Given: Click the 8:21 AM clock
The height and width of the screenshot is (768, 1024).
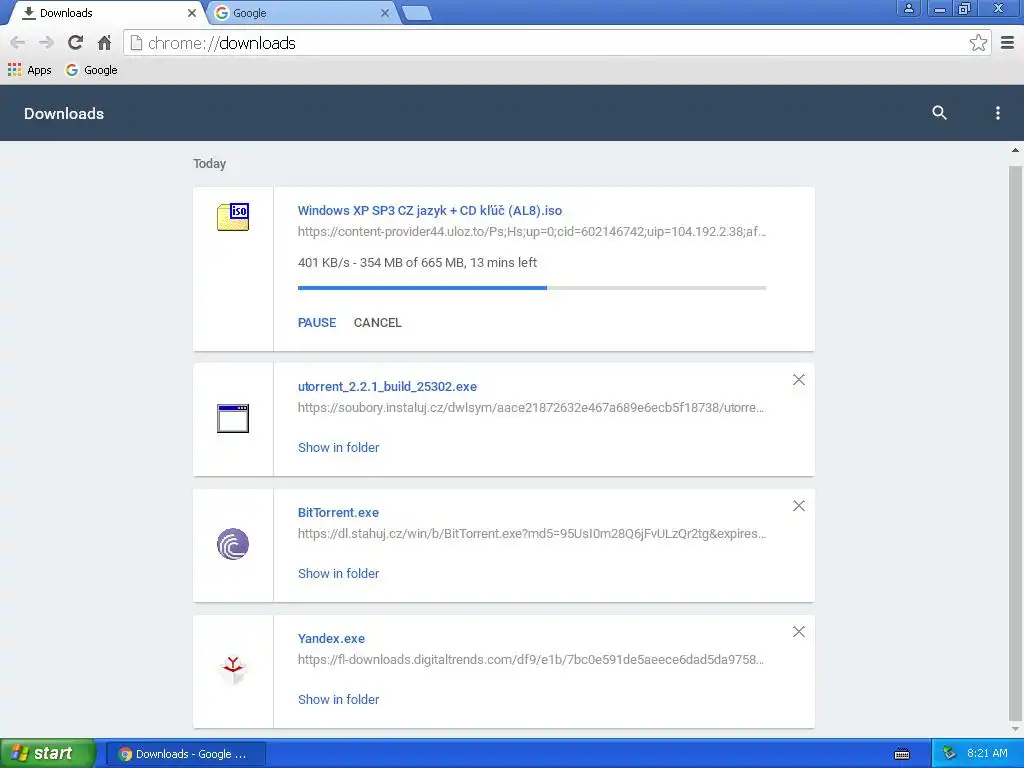Looking at the screenshot, I should 987,753.
